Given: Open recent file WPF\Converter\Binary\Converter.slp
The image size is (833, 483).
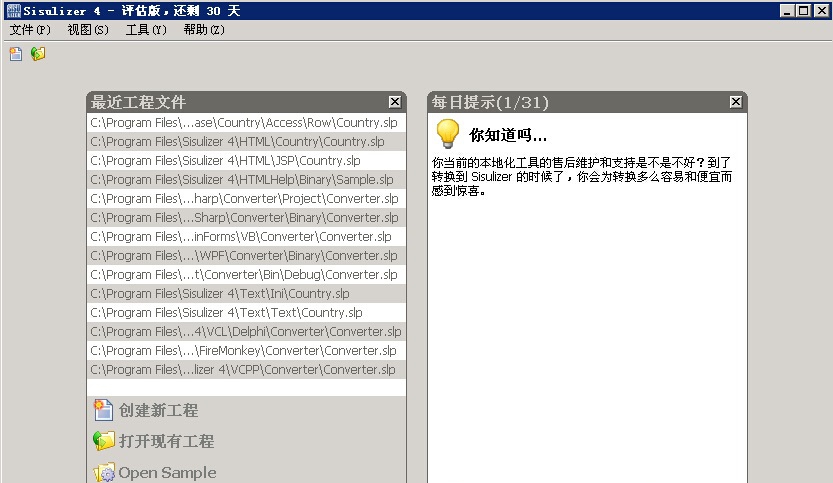Looking at the screenshot, I should click(x=246, y=256).
